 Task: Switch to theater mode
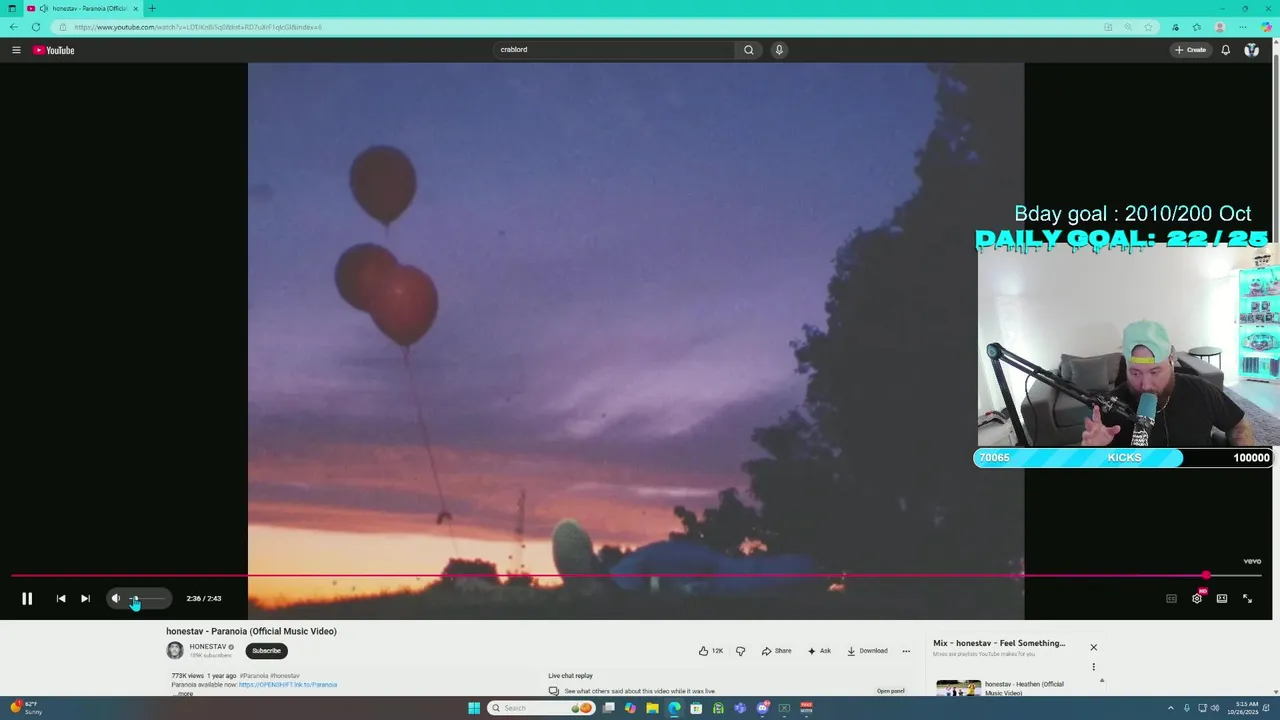pyautogui.click(x=1222, y=598)
